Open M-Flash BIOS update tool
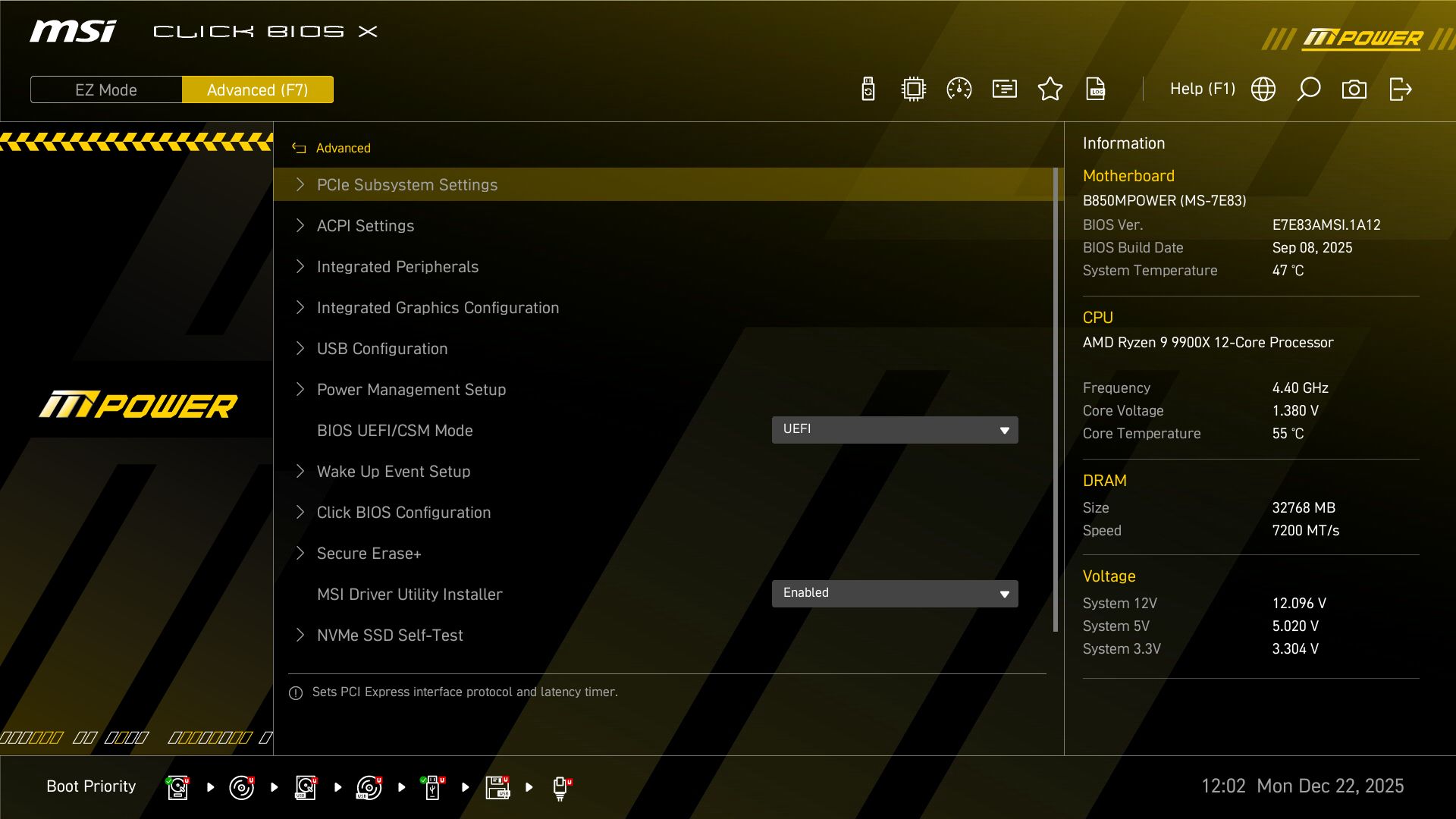 click(868, 89)
